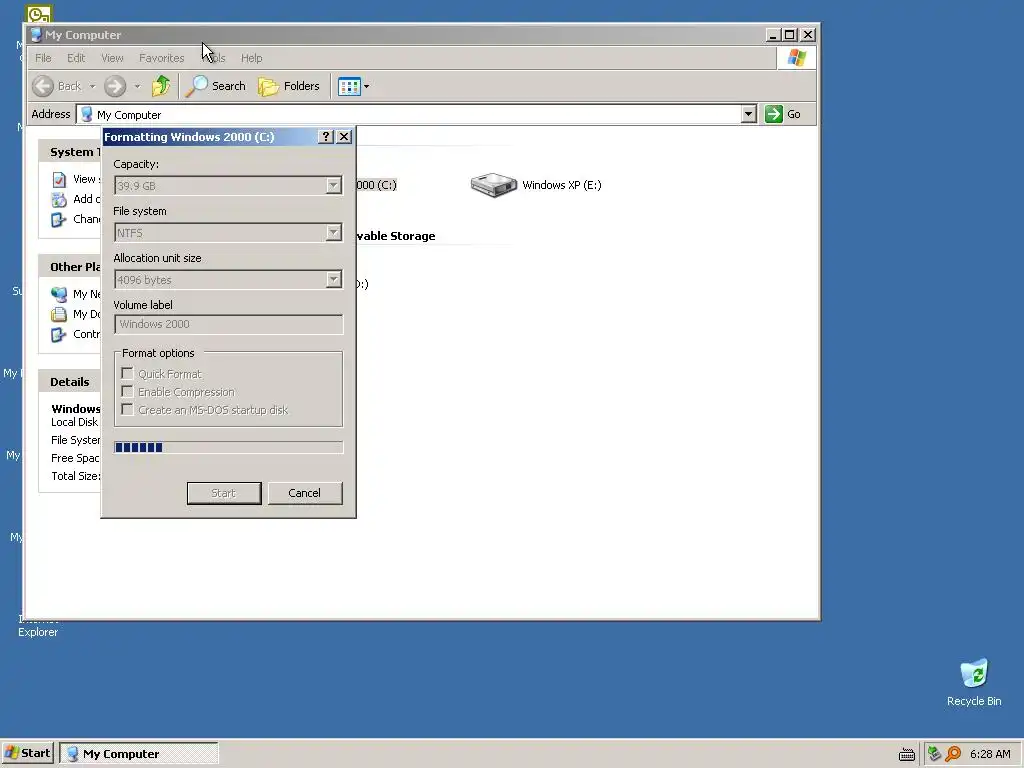Click the green Go button
The width and height of the screenshot is (1024, 768).
[x=783, y=114]
